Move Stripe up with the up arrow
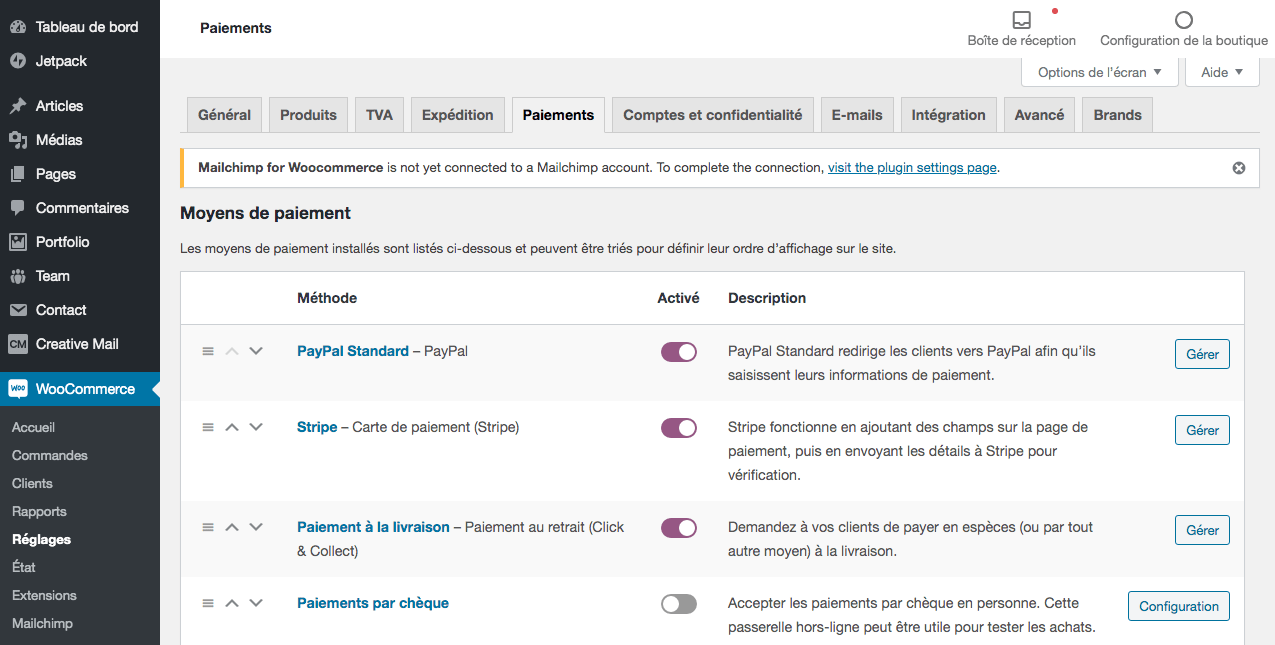Viewport: 1275px width, 645px height. tap(232, 427)
